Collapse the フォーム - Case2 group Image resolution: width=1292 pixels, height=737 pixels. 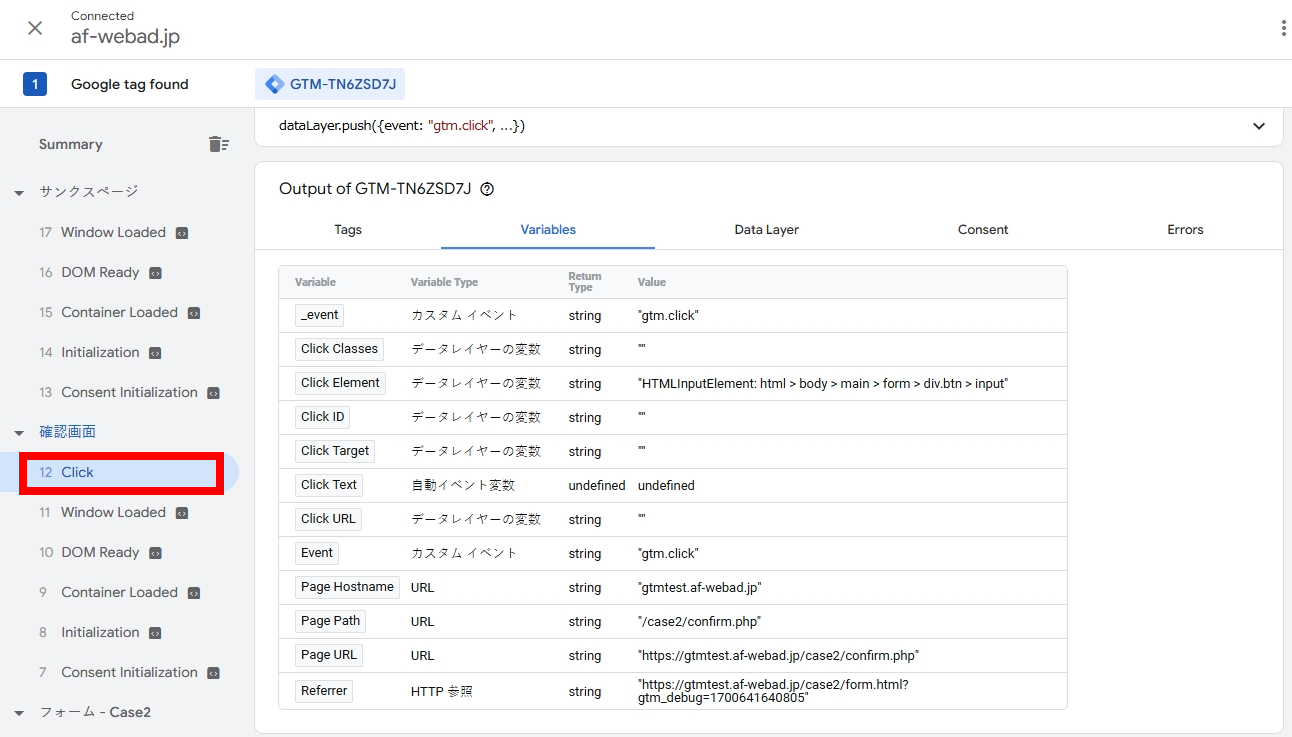(x=19, y=712)
